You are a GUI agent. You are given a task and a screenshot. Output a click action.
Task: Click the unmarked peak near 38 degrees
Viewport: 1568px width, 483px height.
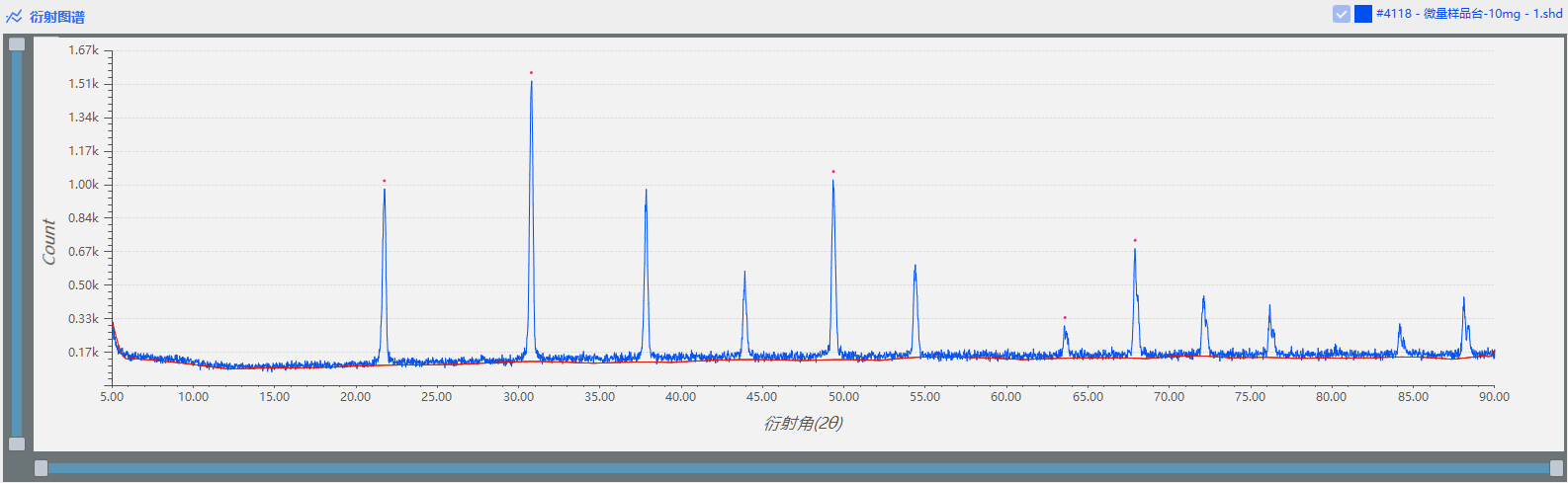[x=647, y=193]
